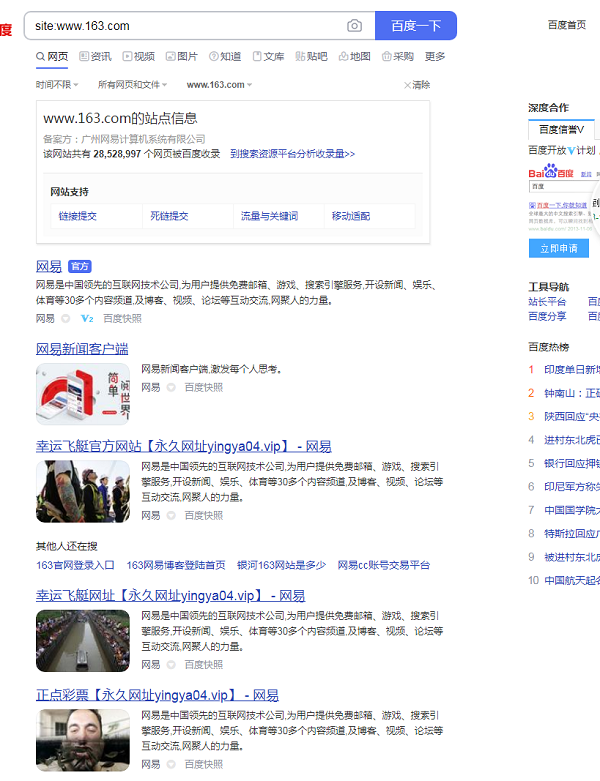This screenshot has width=600, height=781.
Task: Click the thumbnail of 幸运飞艇官方网站 result
Action: click(x=83, y=491)
